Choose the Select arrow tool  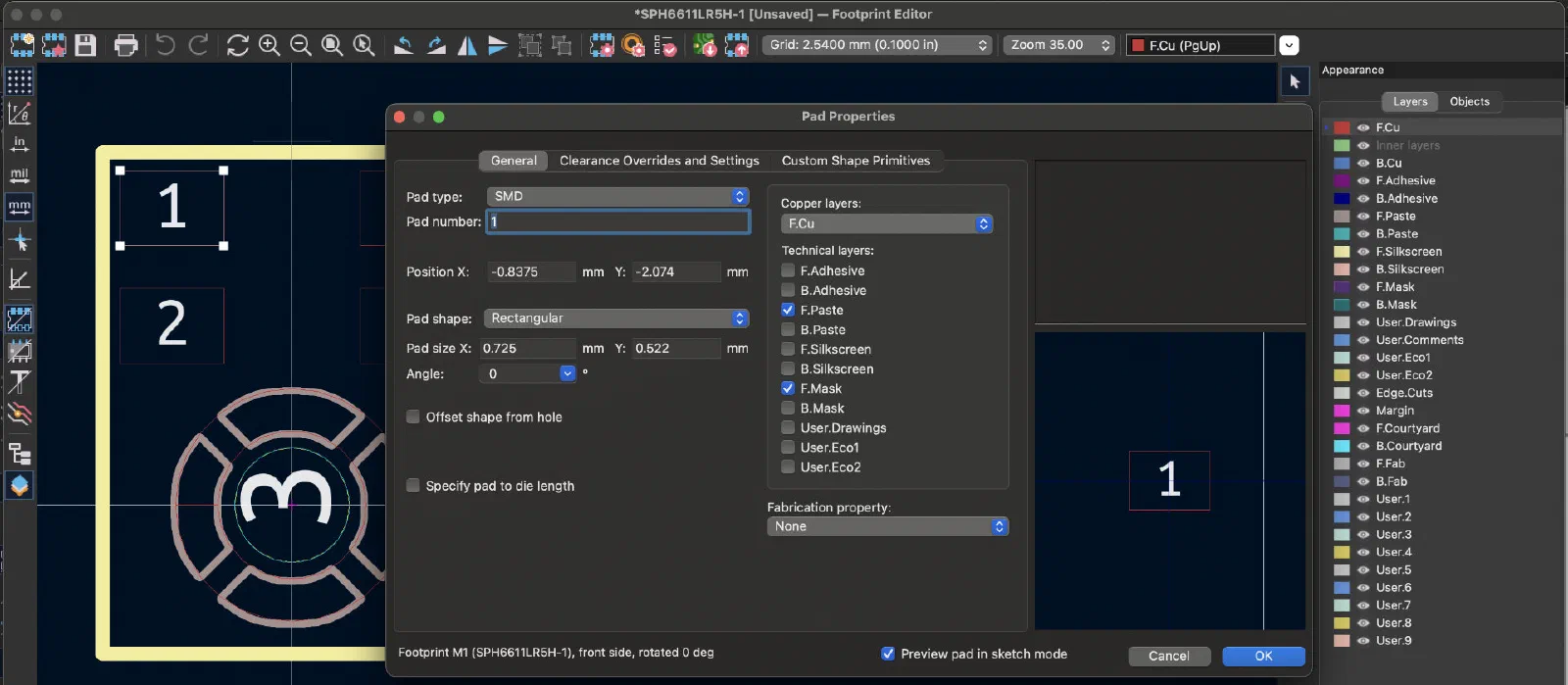(x=1295, y=81)
